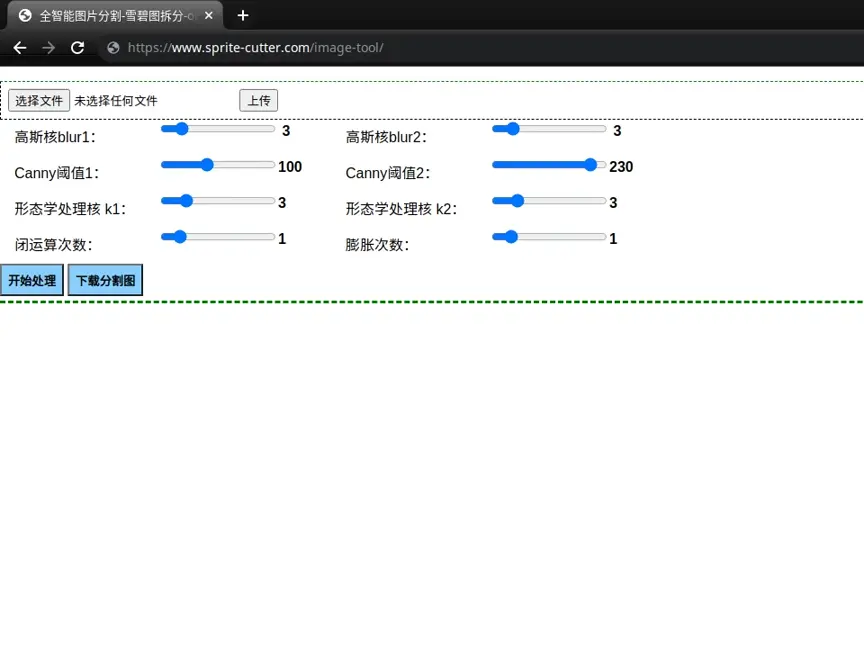
Task: Click the 下载分割图 button
Action: coord(105,281)
